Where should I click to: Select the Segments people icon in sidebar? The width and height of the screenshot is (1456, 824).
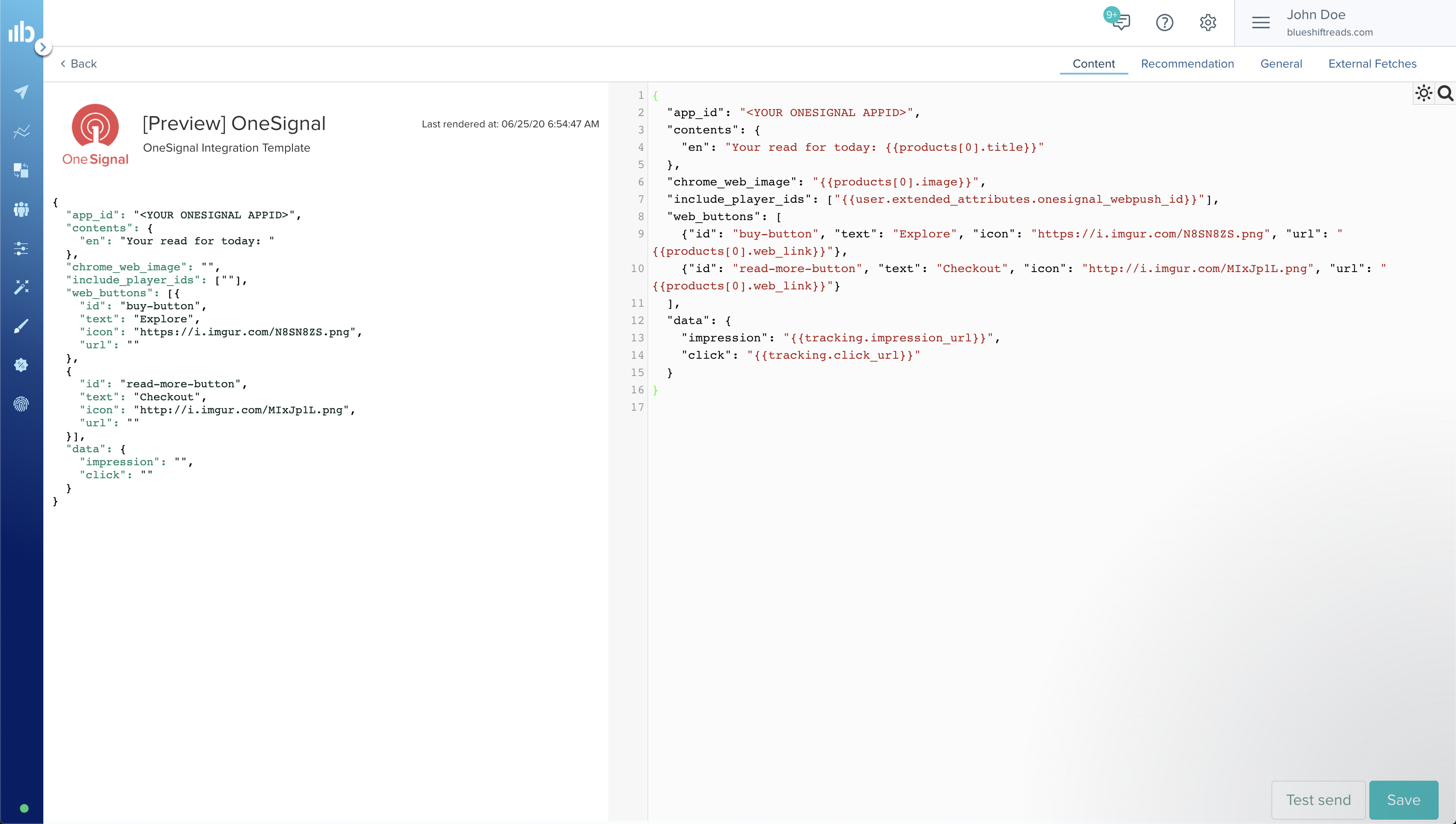[x=21, y=209]
